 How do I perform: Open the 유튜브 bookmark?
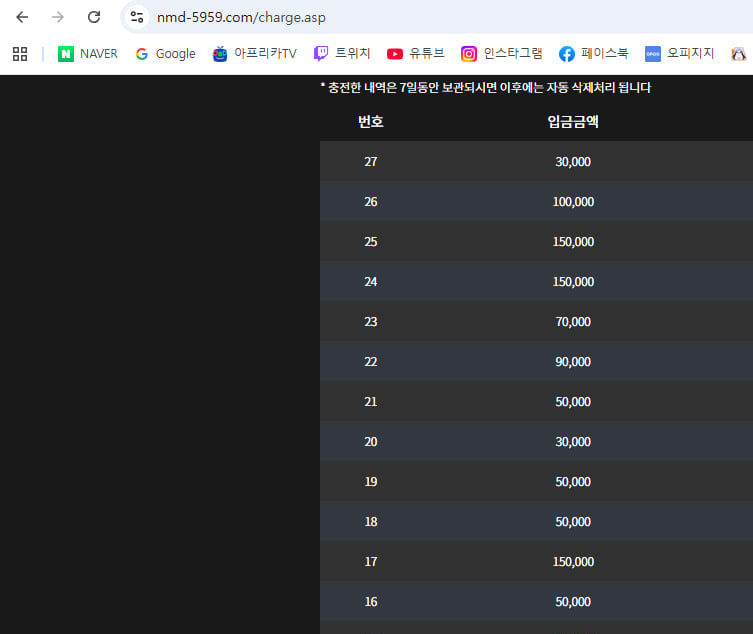click(x=415, y=54)
